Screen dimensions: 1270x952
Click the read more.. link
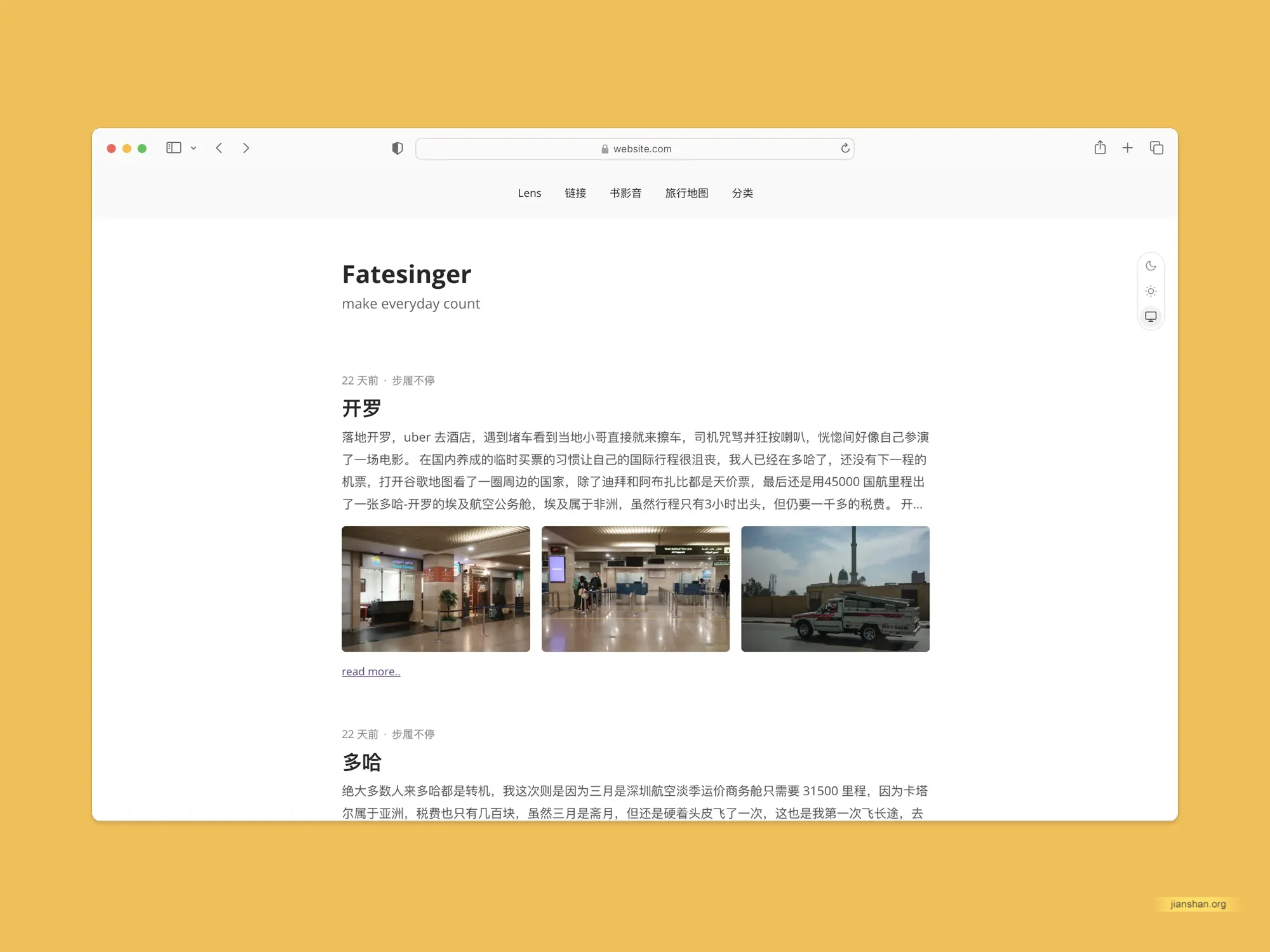pos(371,671)
